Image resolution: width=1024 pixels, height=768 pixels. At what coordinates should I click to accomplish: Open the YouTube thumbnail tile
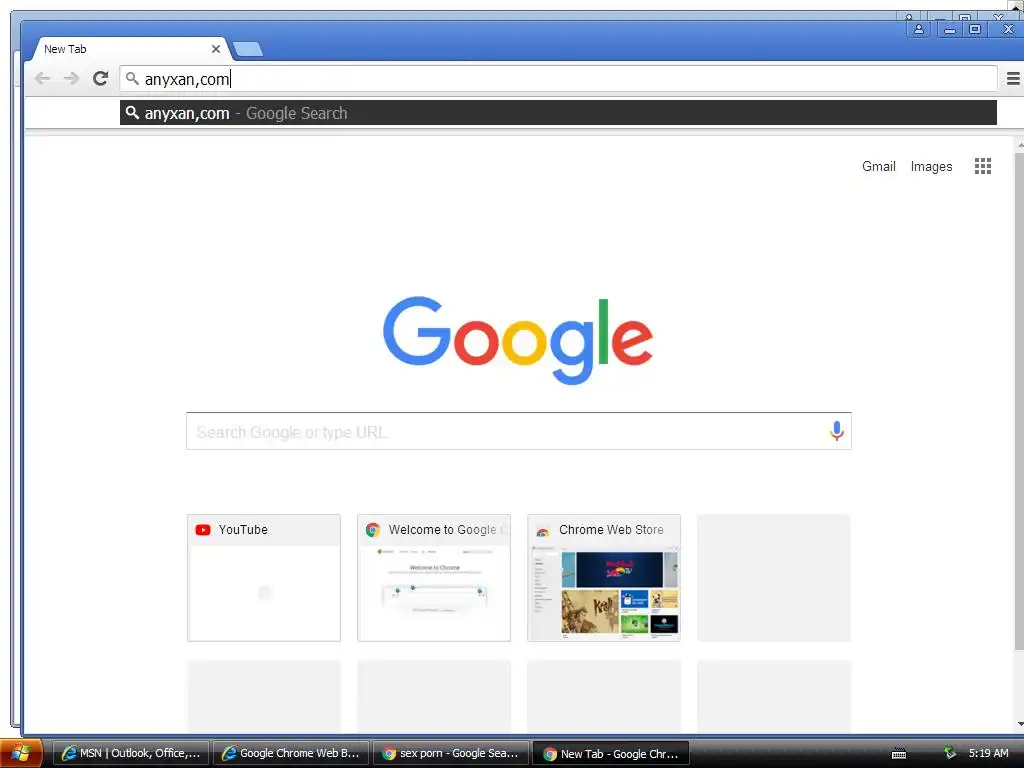click(x=264, y=578)
